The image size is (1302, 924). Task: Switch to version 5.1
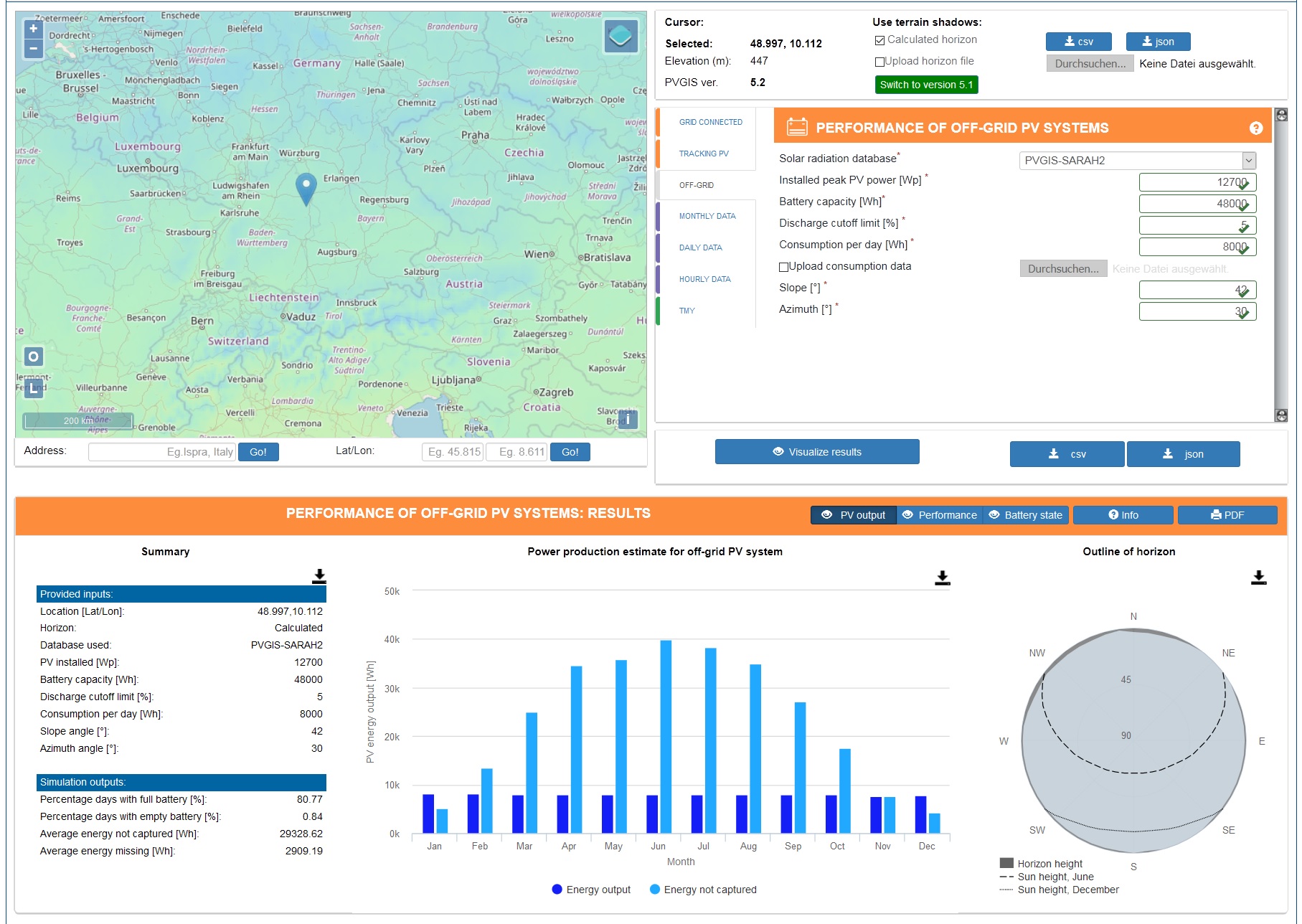[x=926, y=85]
